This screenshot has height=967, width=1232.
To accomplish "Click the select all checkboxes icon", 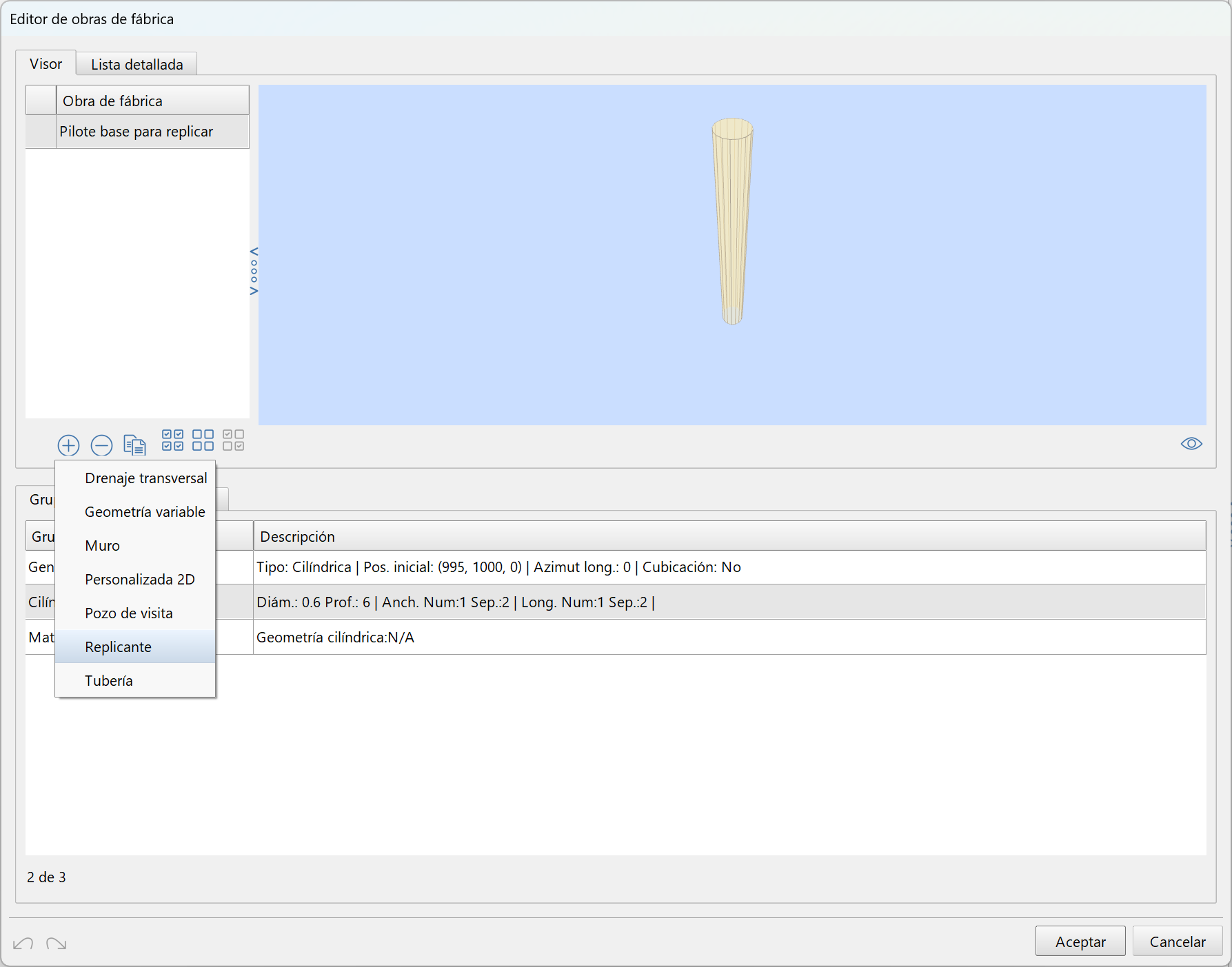I will pyautogui.click(x=172, y=440).
